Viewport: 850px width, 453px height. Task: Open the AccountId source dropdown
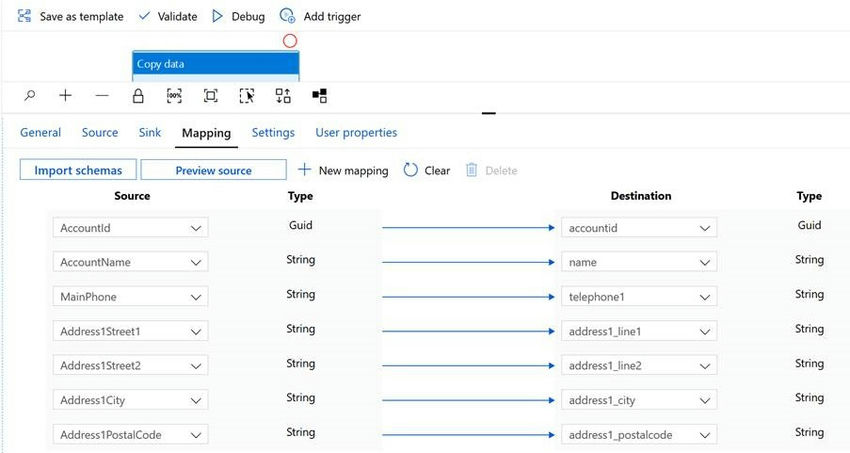[196, 228]
